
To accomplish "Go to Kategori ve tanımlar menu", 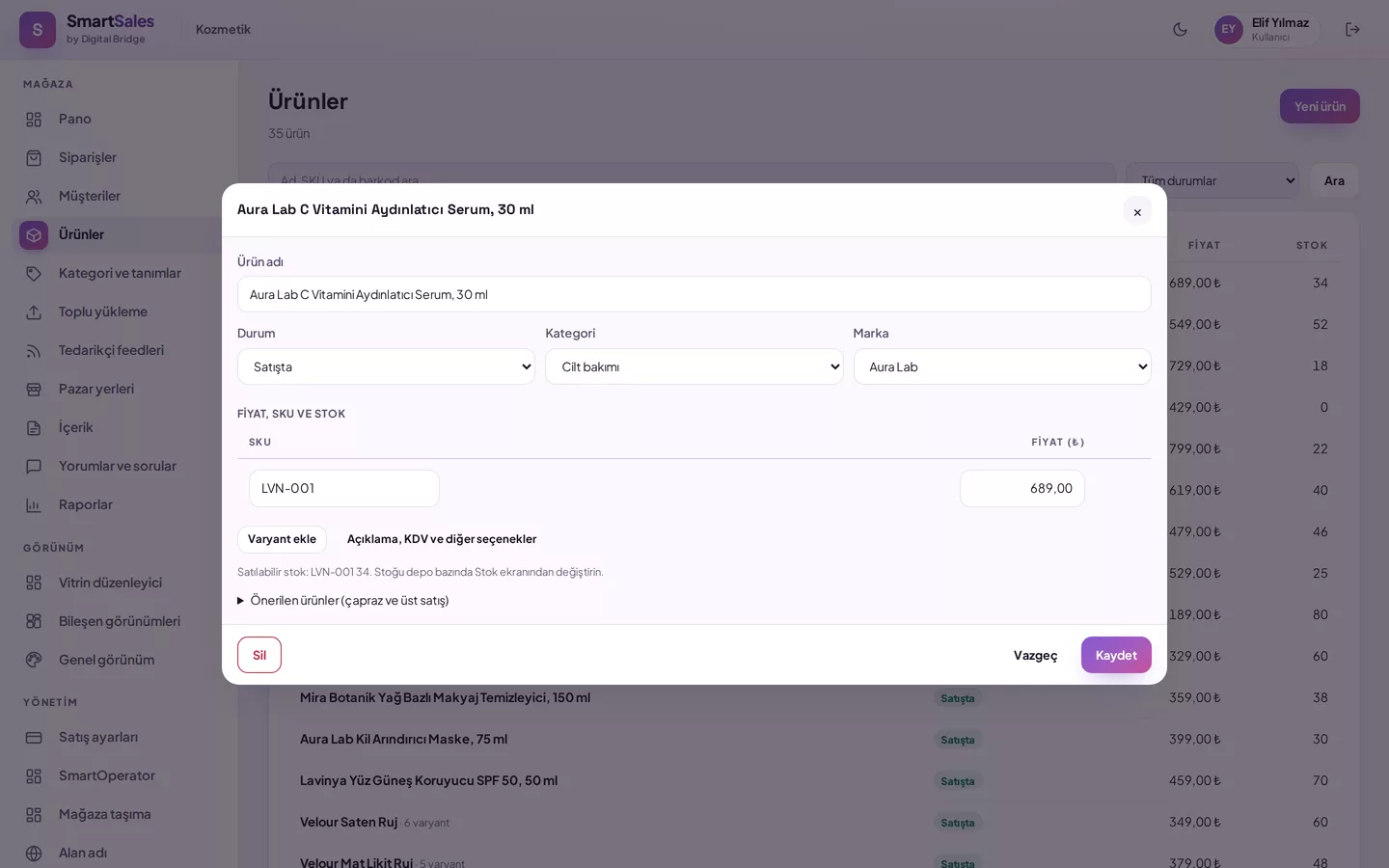I will pos(119,273).
